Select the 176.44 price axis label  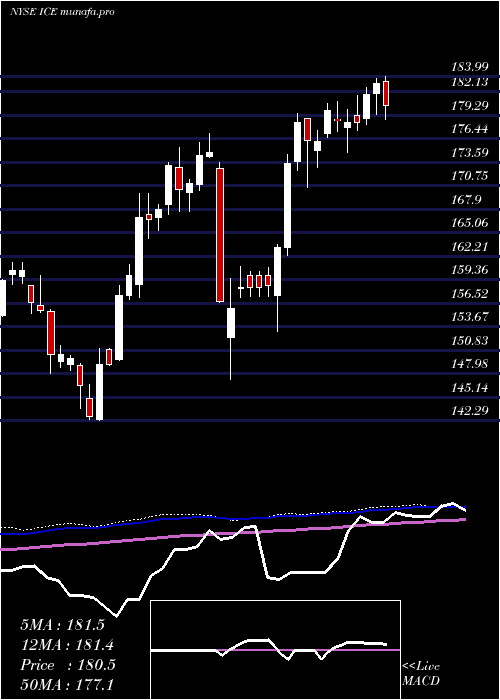click(470, 129)
